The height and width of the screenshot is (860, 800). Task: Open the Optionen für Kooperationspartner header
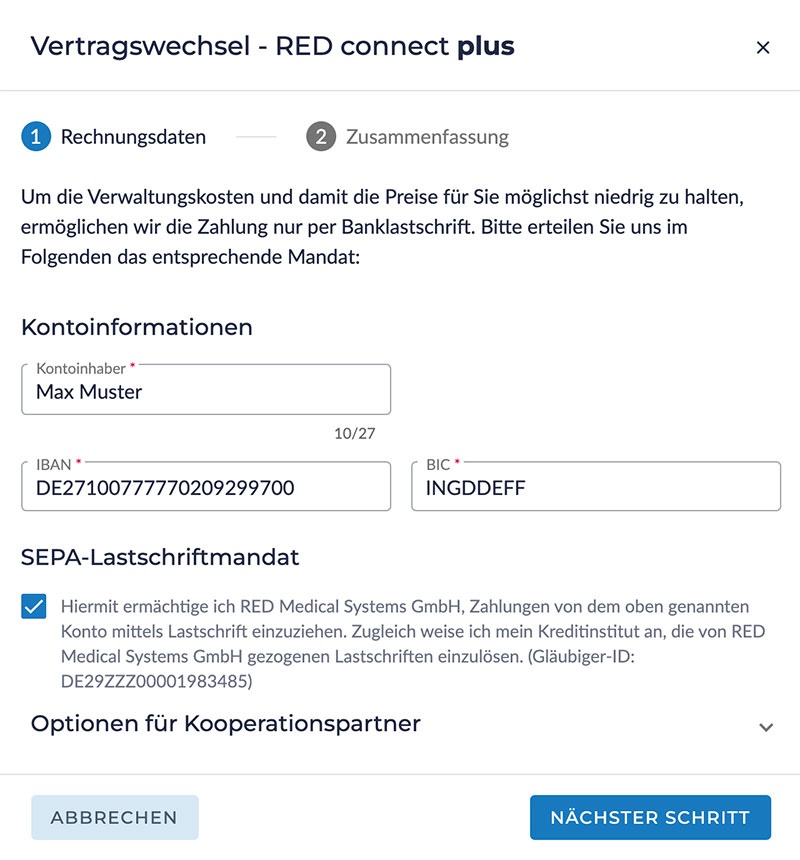(x=226, y=723)
